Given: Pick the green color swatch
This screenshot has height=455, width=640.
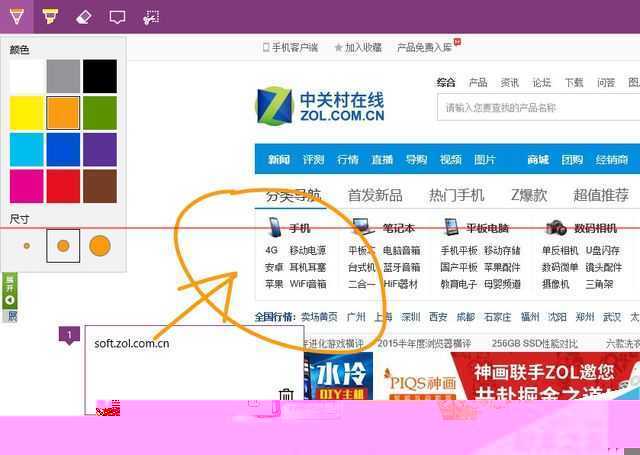Looking at the screenshot, I should click(100, 113).
